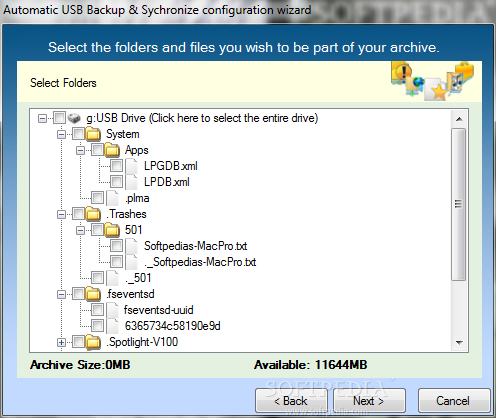Click the 501 folder icon
The image size is (496, 418).
point(112,230)
